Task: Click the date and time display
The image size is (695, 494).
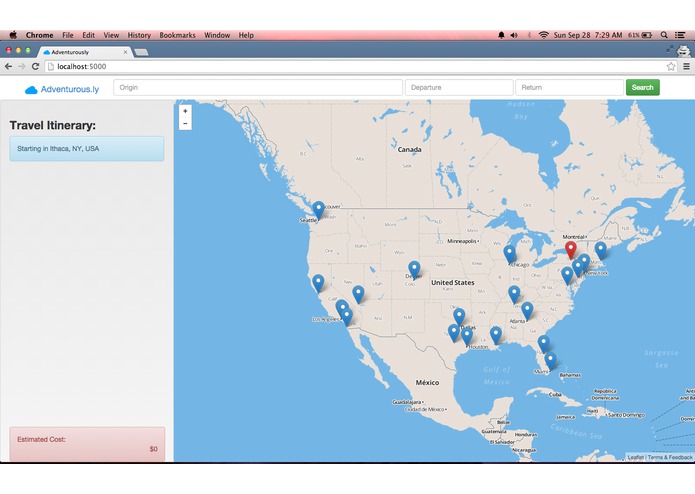Action: click(x=588, y=35)
